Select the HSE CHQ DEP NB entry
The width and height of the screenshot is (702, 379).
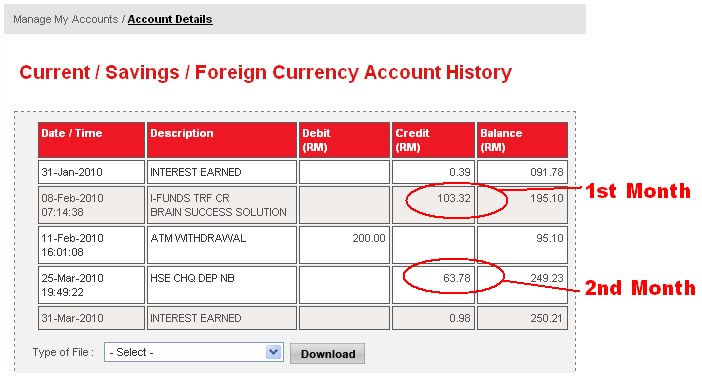click(x=192, y=278)
